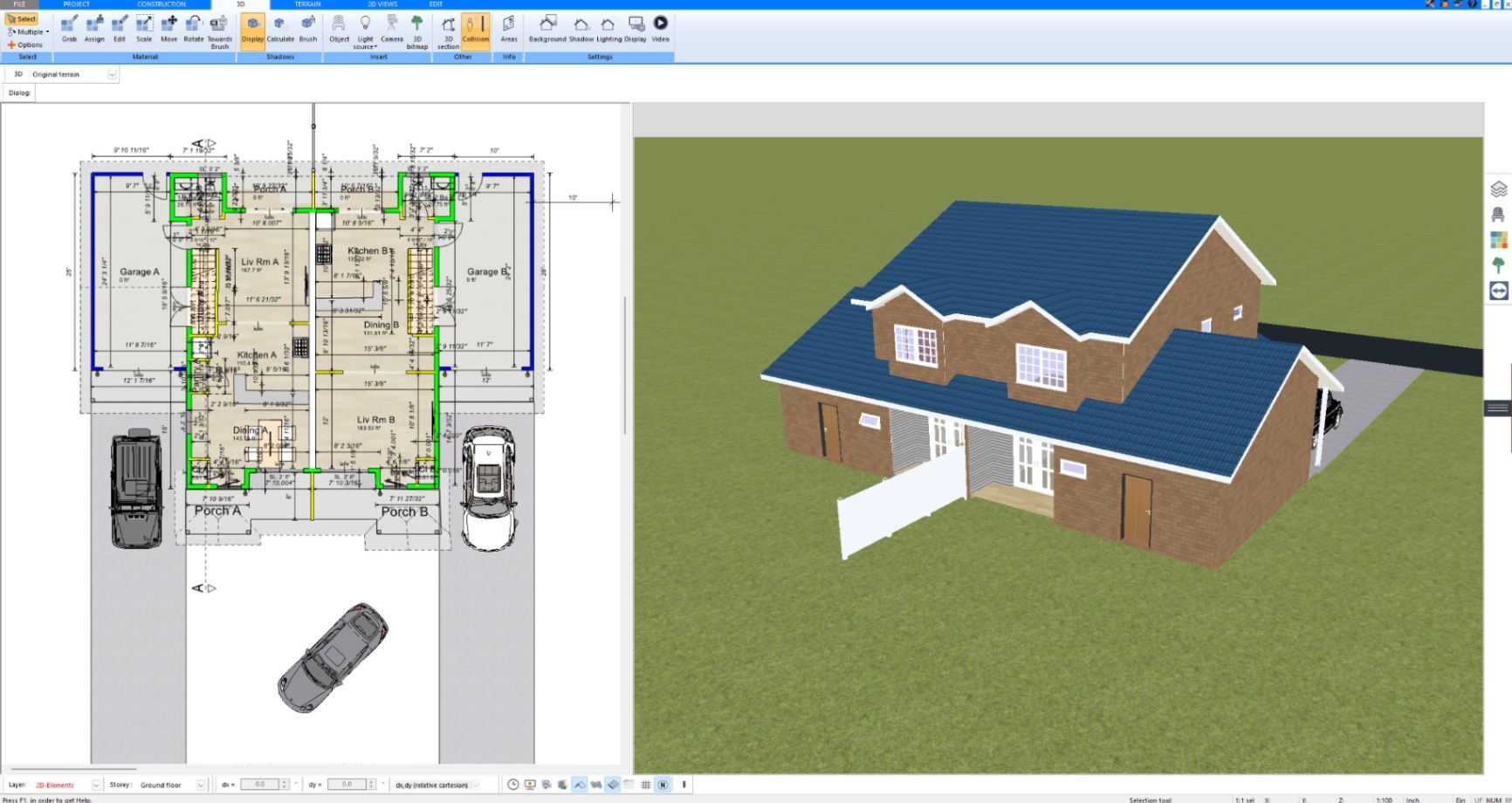Expand the Original terrain dropdown
The height and width of the screenshot is (803, 1512).
click(x=112, y=74)
